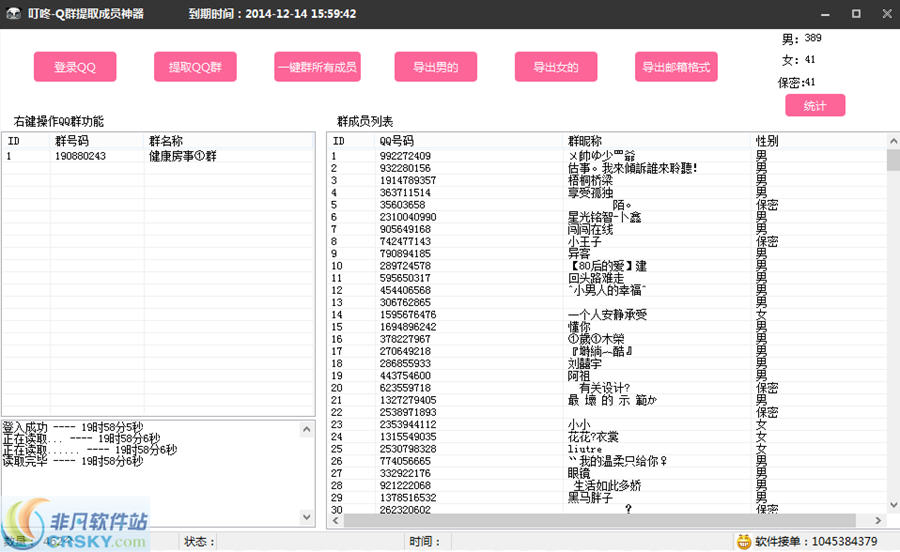Click nickname 【80后的爱】建
Image resolution: width=900 pixels, height=552 pixels.
[607, 266]
